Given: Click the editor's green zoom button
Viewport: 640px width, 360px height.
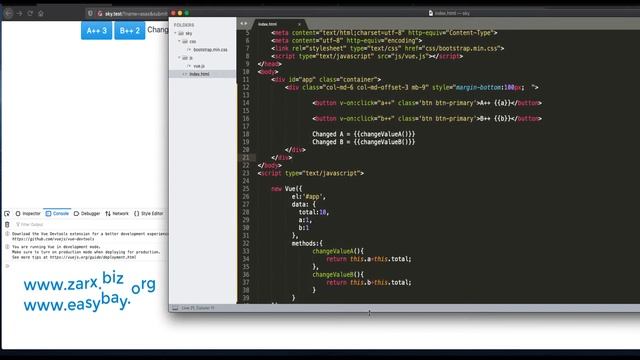Looking at the screenshot, I should point(187,13).
